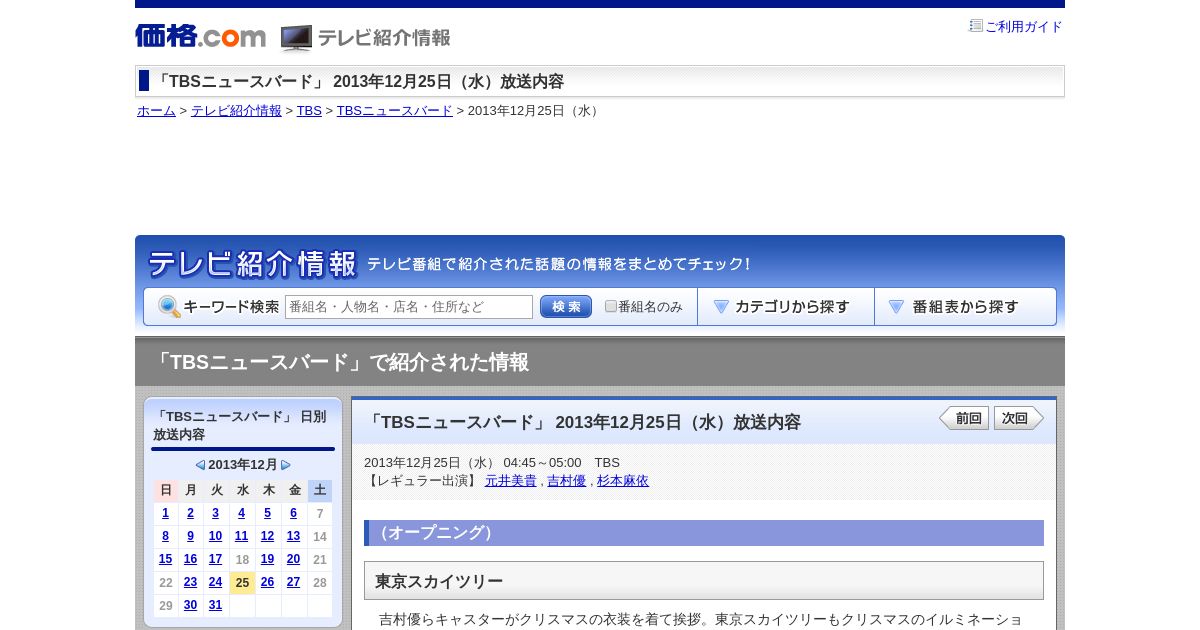Focus the keyword search input field
1200x630 pixels.
(x=409, y=307)
